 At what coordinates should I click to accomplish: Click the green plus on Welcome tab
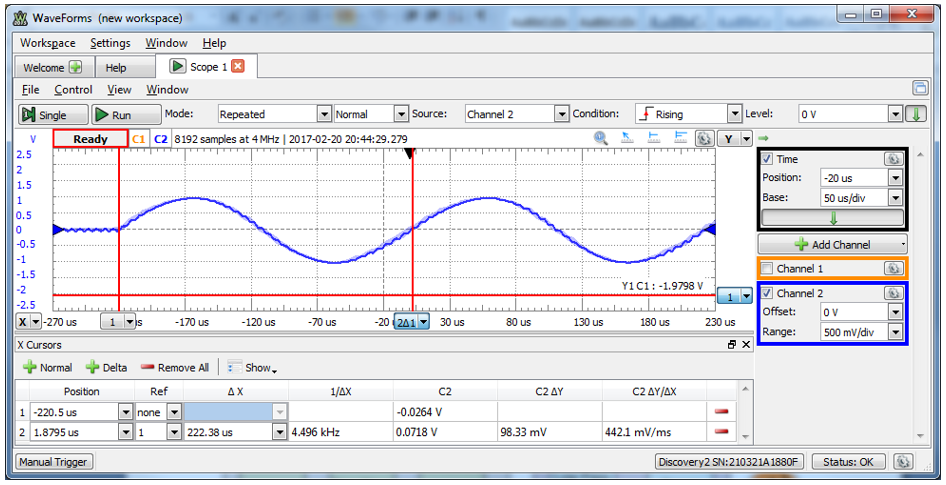75,67
